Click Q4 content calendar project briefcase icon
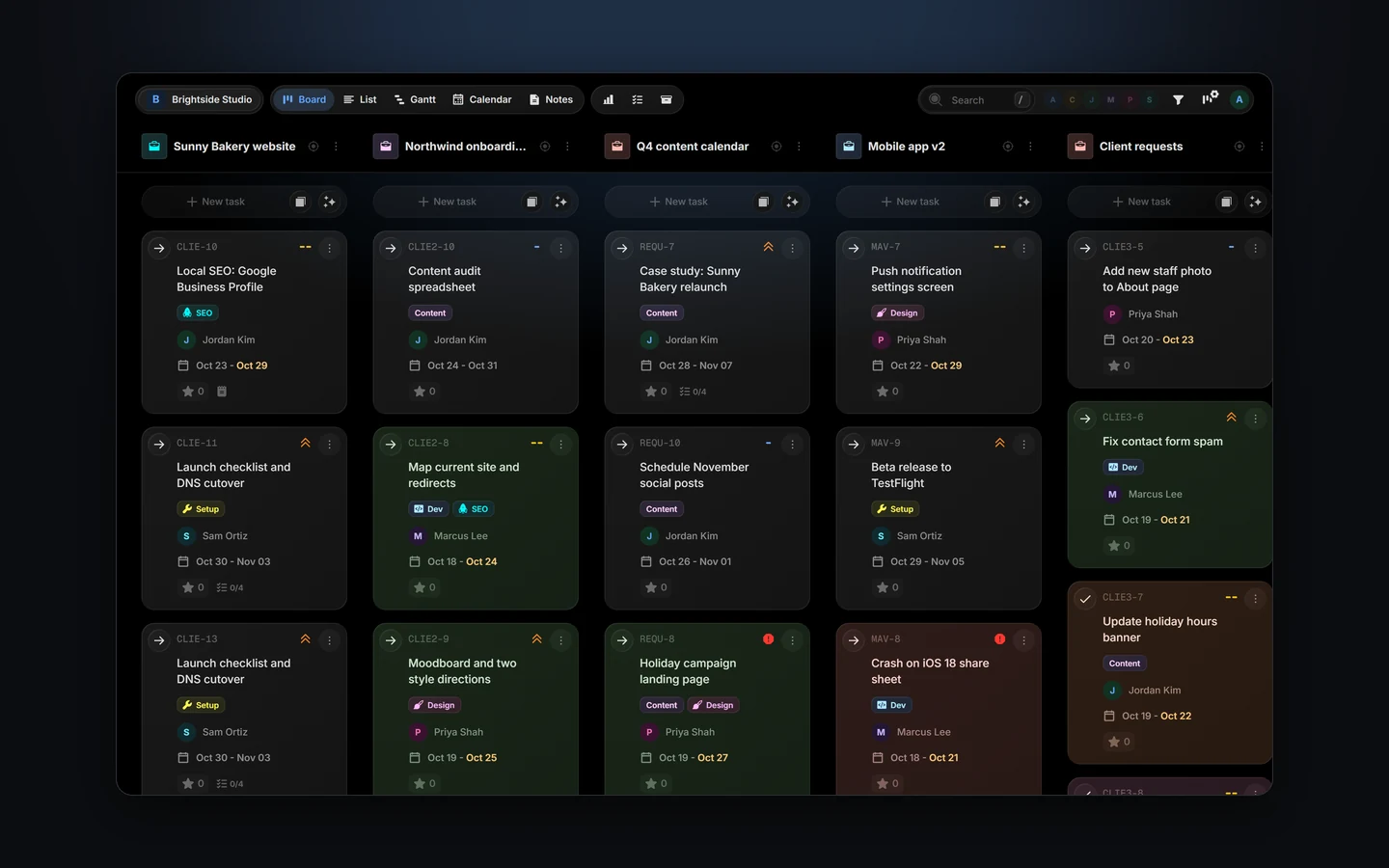The image size is (1389, 868). 617,147
